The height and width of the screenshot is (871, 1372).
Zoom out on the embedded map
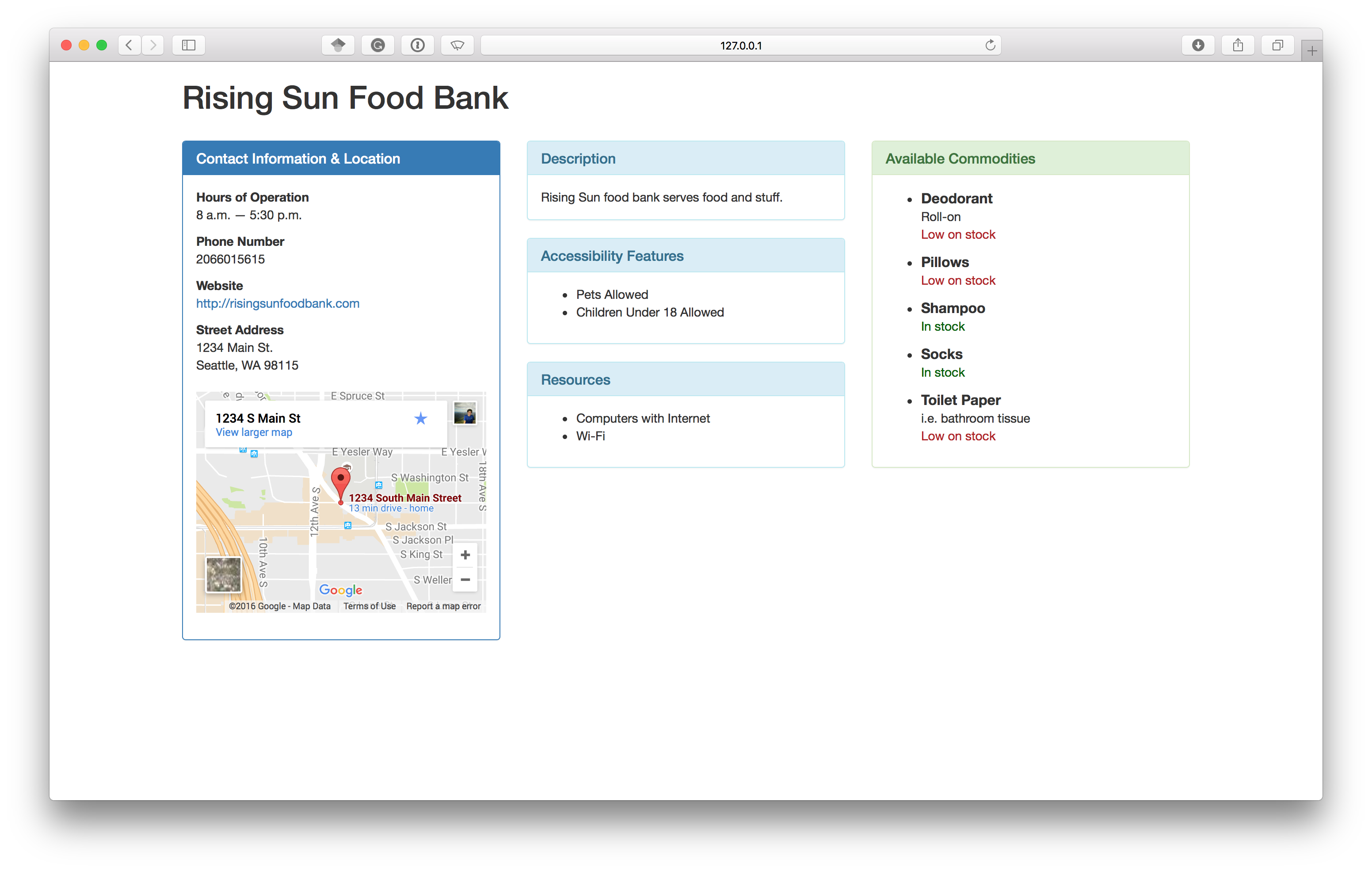[465, 580]
